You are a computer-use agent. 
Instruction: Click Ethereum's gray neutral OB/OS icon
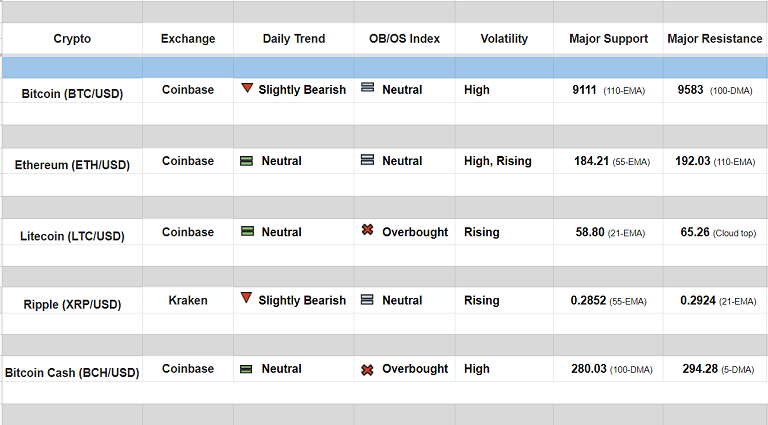click(367, 160)
